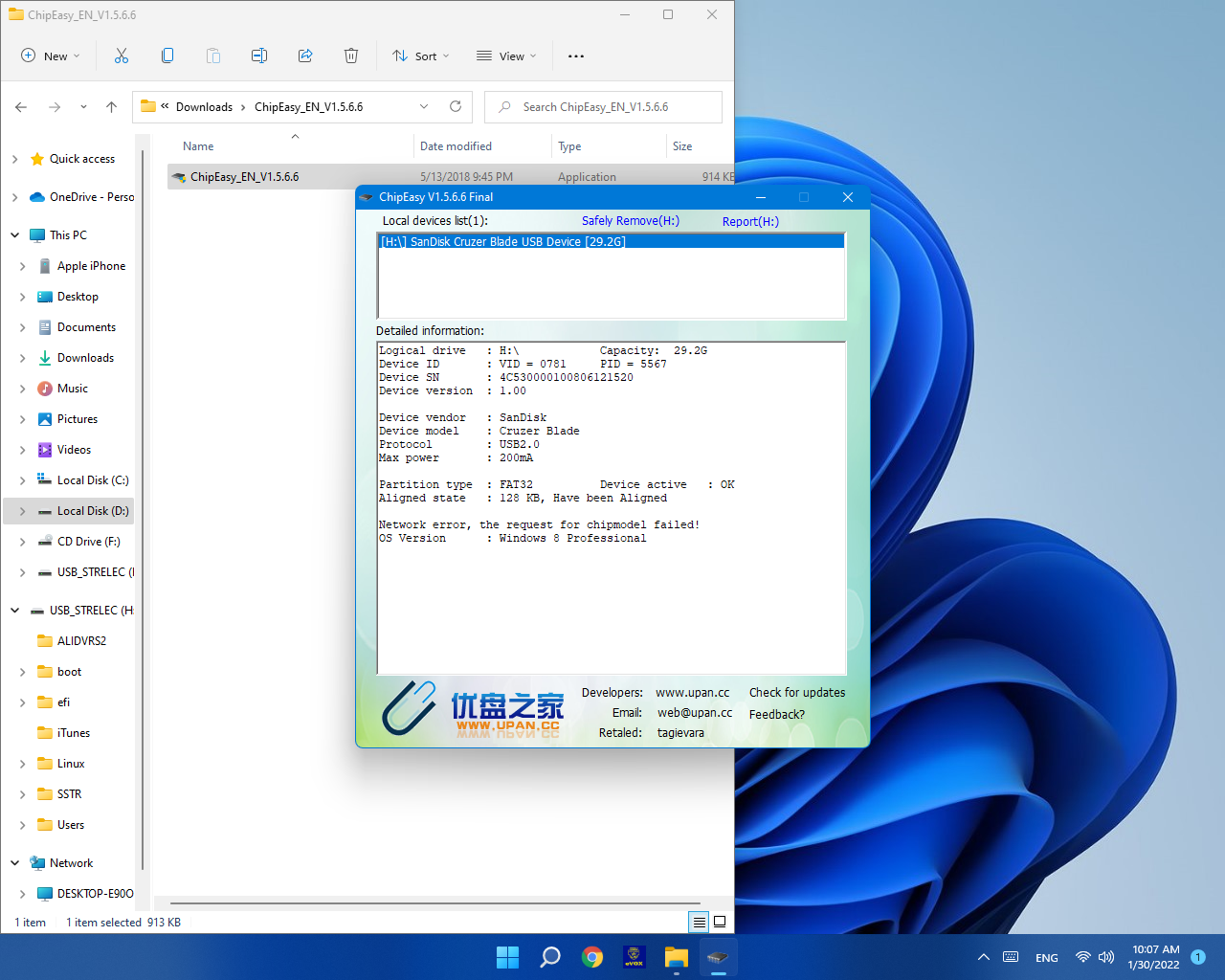Image resolution: width=1225 pixels, height=980 pixels.
Task: Click Safely Remove(H:) link in ChipEasy
Action: pos(631,221)
